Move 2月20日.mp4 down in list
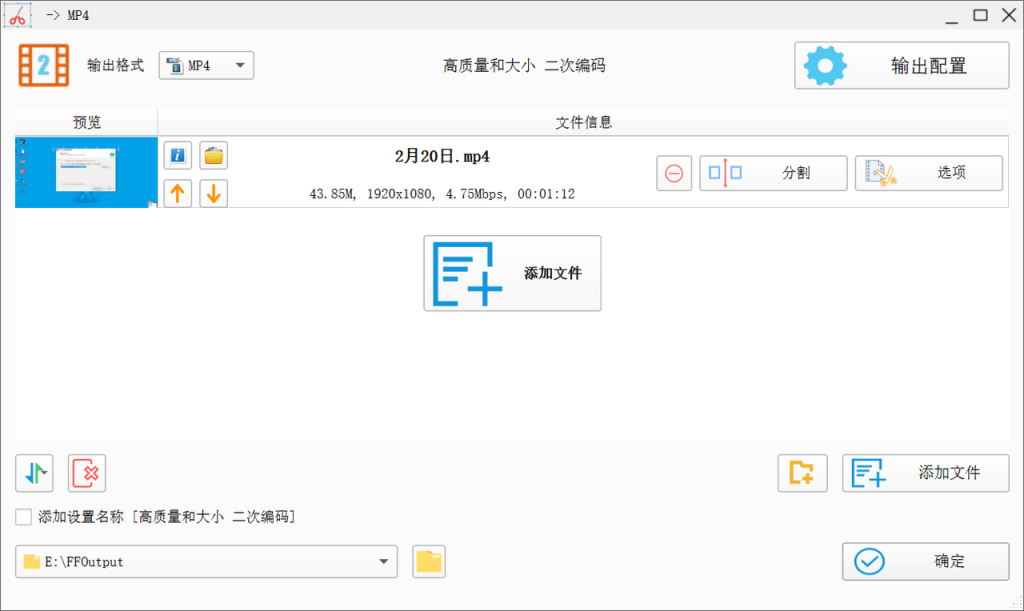Viewport: 1024px width, 611px height. coord(214,193)
